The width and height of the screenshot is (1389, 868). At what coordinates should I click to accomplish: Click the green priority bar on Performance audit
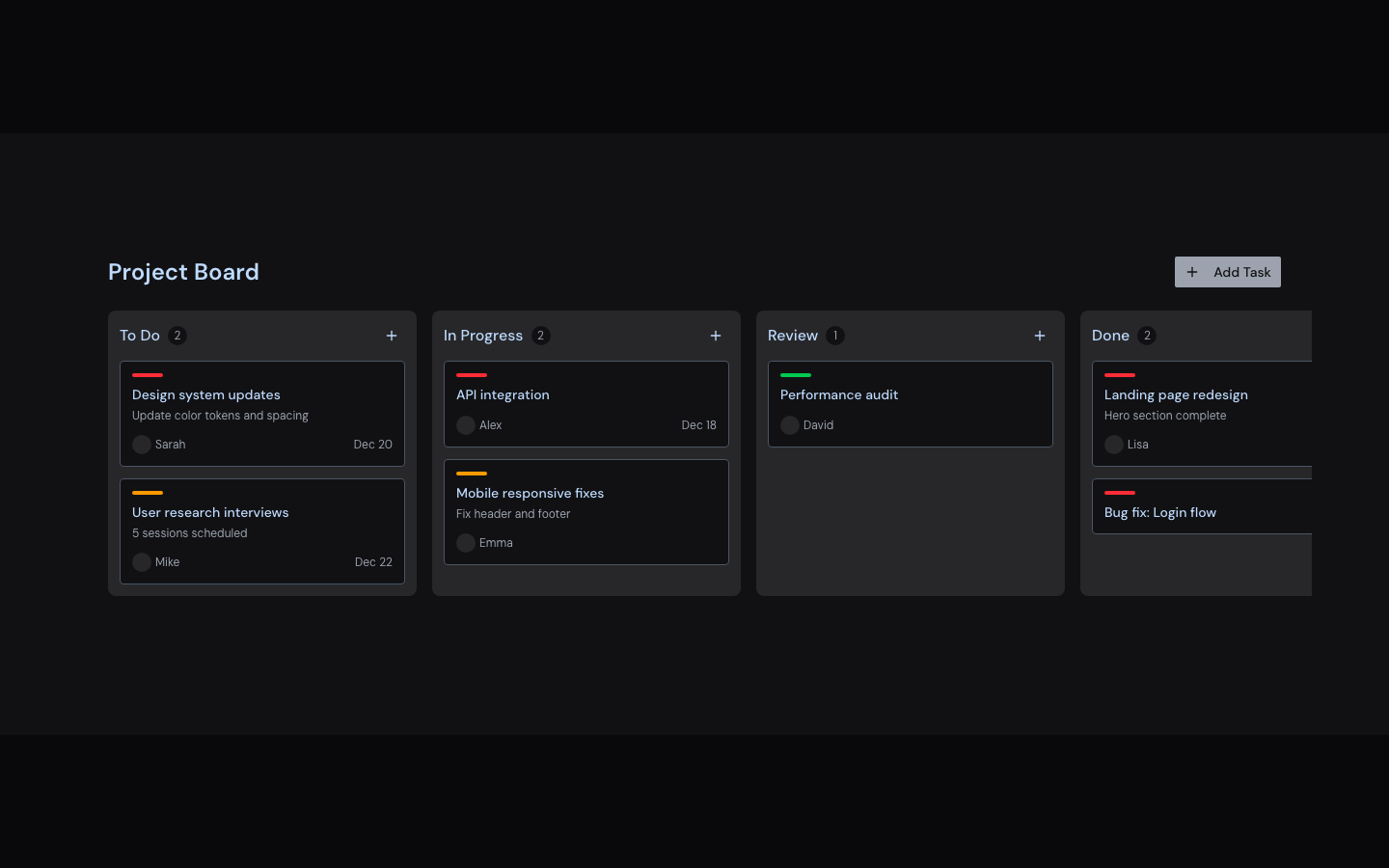796,375
